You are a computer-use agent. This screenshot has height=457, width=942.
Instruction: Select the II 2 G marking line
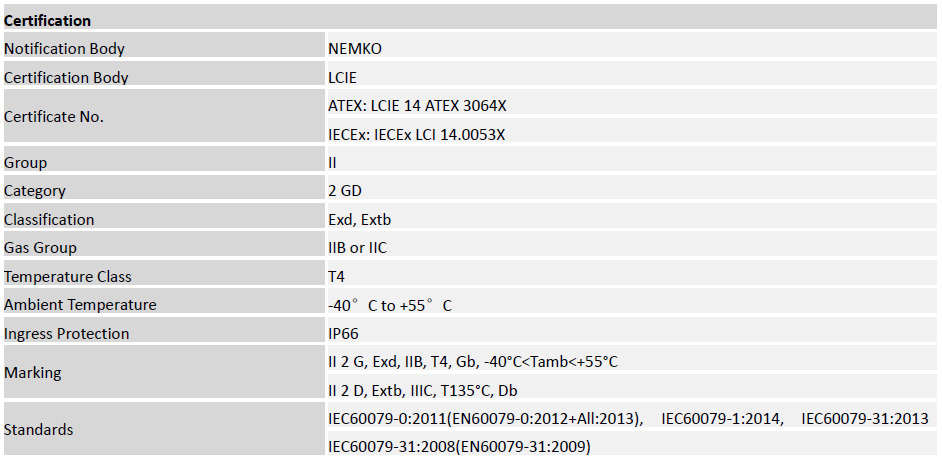[x=472, y=361]
